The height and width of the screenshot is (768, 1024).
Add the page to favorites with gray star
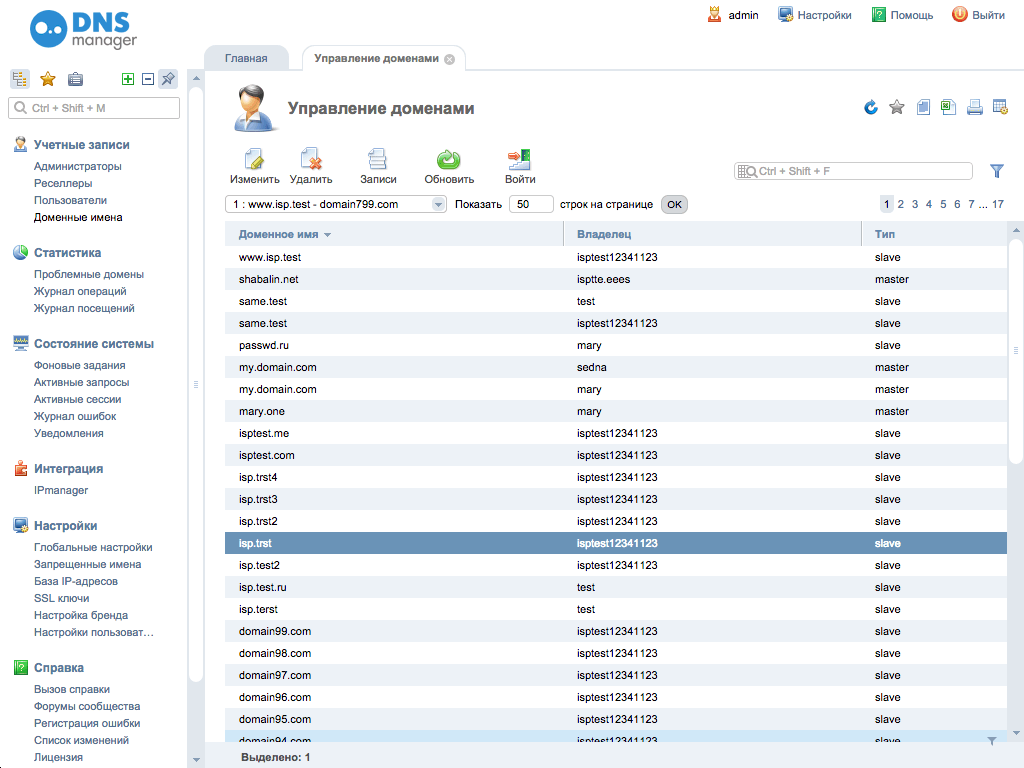click(897, 107)
